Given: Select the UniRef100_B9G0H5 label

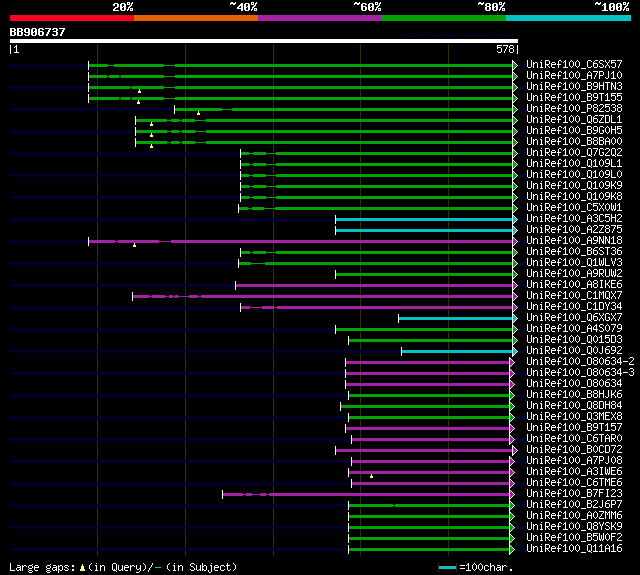Looking at the screenshot, I should click(x=574, y=131).
